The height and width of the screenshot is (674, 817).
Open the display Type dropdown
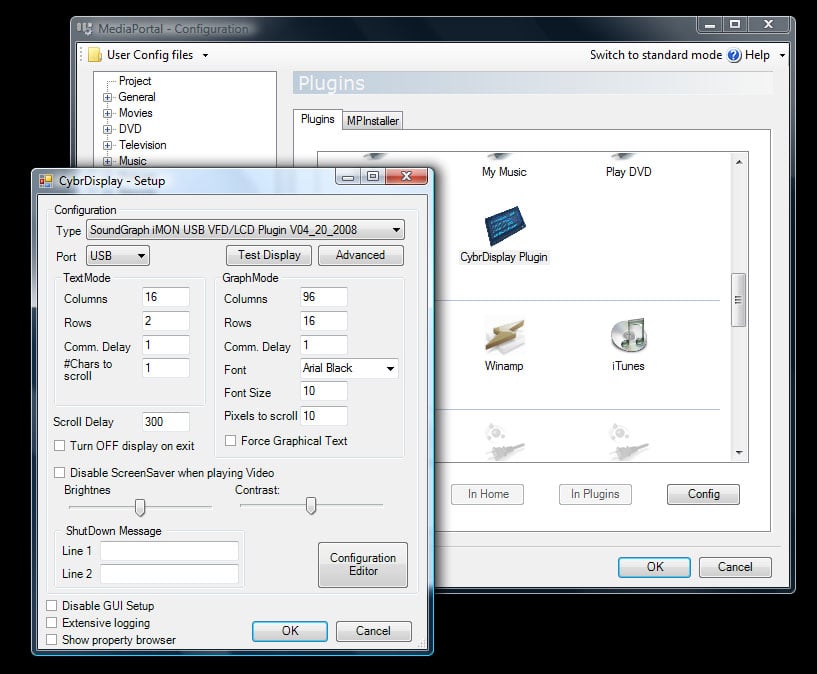point(397,229)
